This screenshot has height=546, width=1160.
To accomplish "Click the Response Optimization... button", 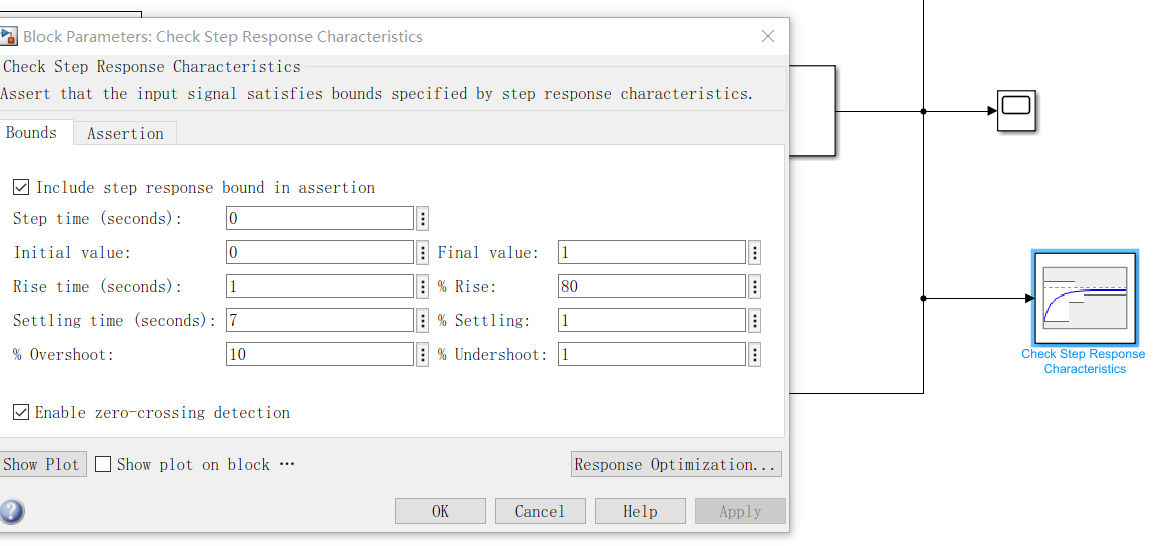I will [676, 465].
